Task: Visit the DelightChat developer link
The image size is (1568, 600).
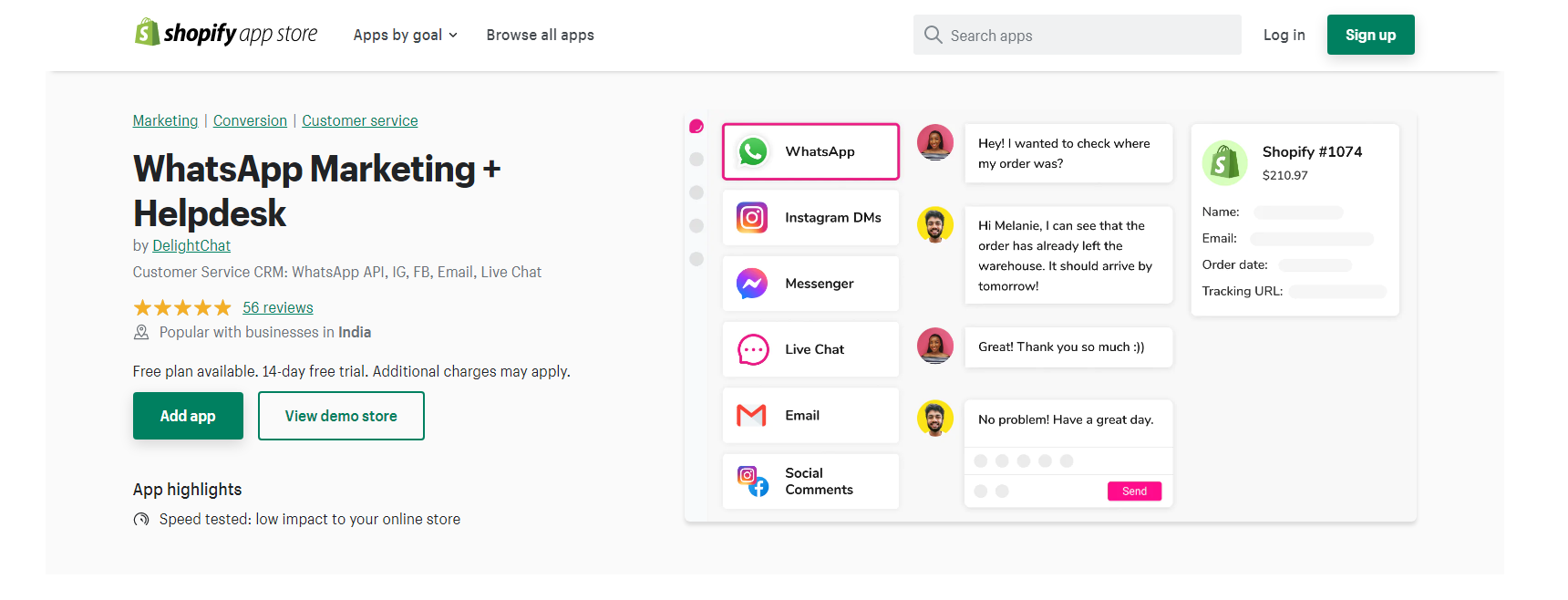Action: click(191, 245)
